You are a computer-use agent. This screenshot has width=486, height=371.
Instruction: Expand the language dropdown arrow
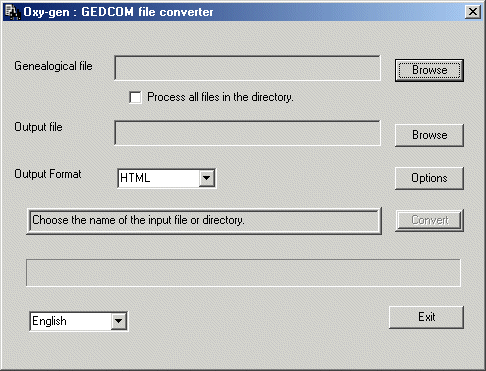(119, 321)
